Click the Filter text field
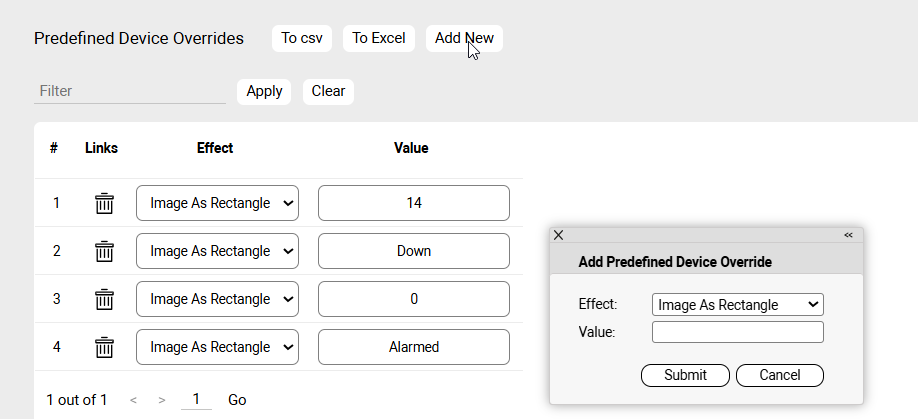This screenshot has width=918, height=419. [x=130, y=91]
